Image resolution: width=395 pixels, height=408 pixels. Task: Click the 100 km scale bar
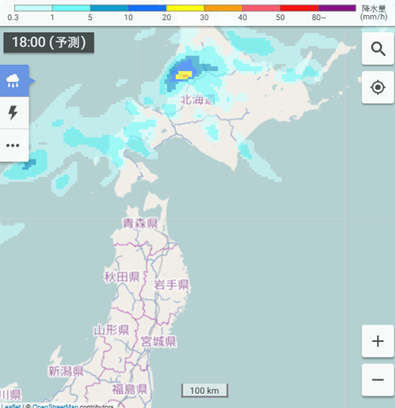tap(204, 390)
